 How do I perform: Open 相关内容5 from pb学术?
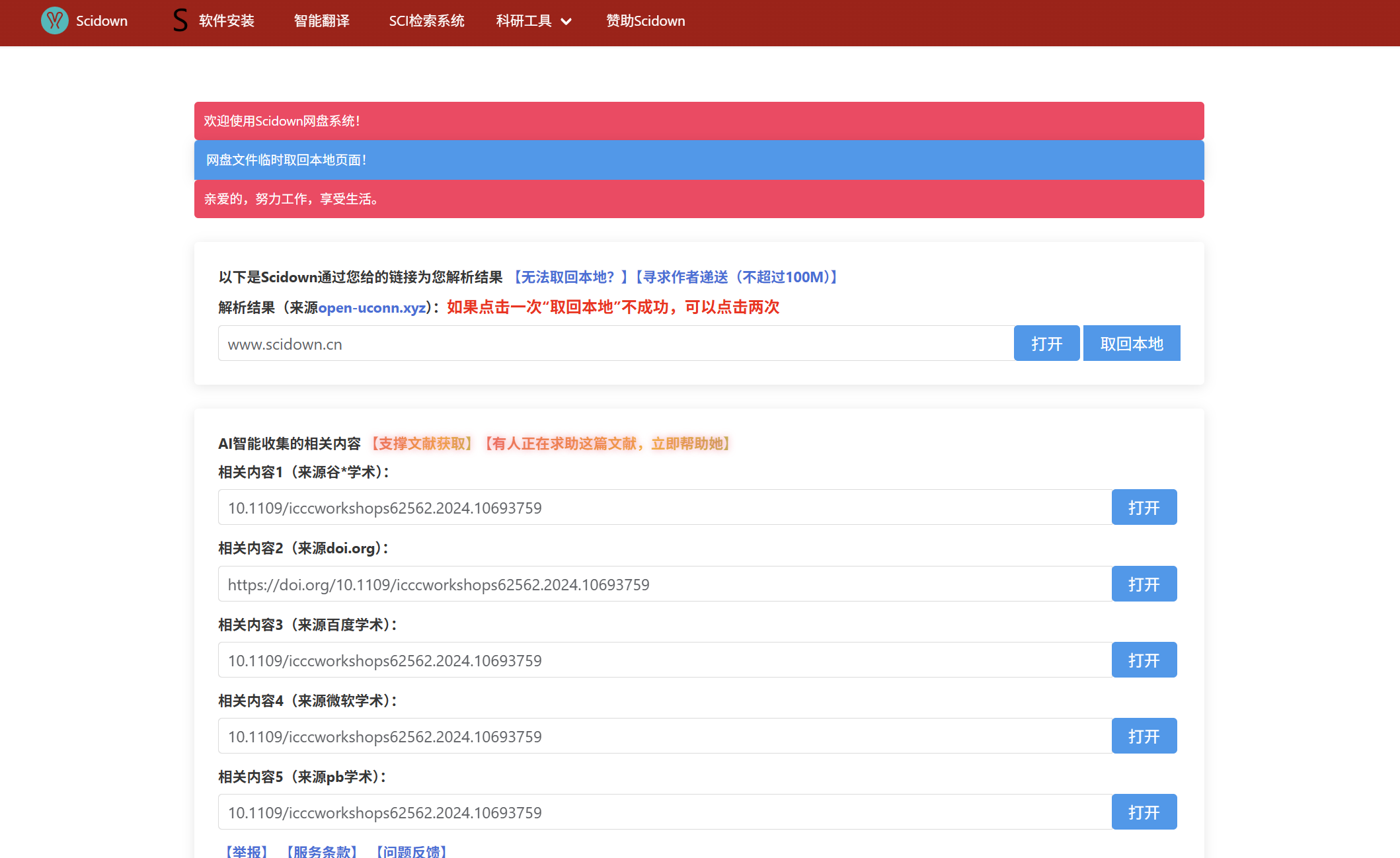pyautogui.click(x=1144, y=812)
